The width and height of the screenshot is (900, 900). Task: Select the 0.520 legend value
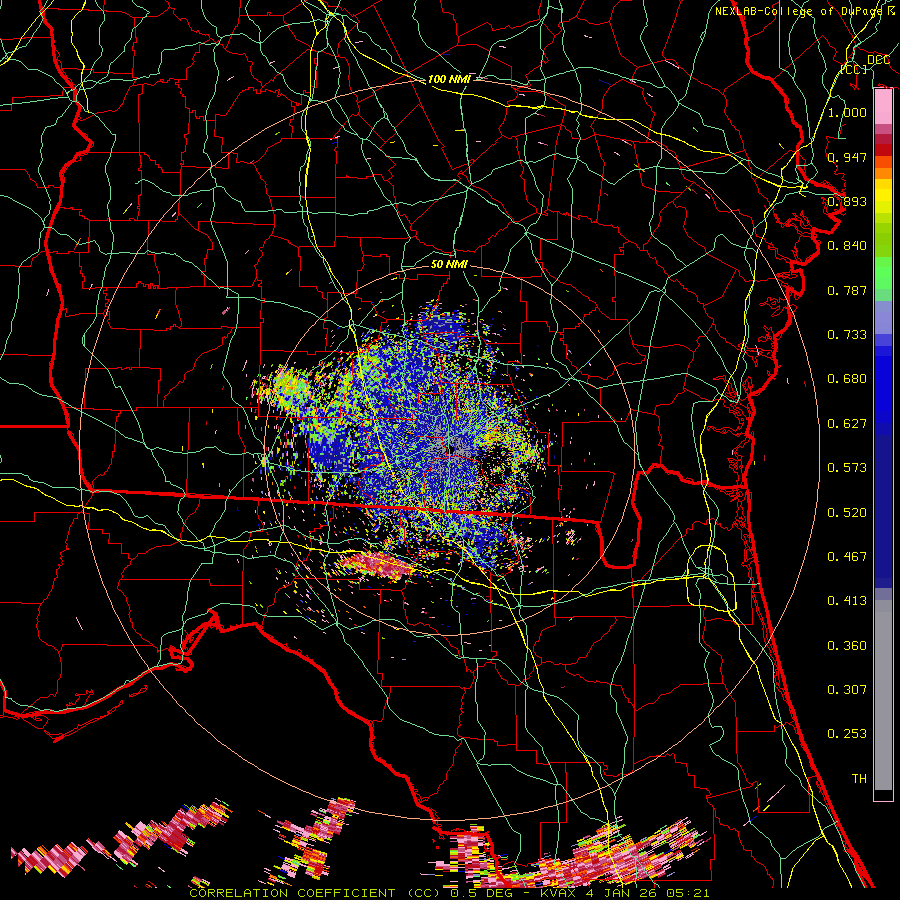[847, 513]
